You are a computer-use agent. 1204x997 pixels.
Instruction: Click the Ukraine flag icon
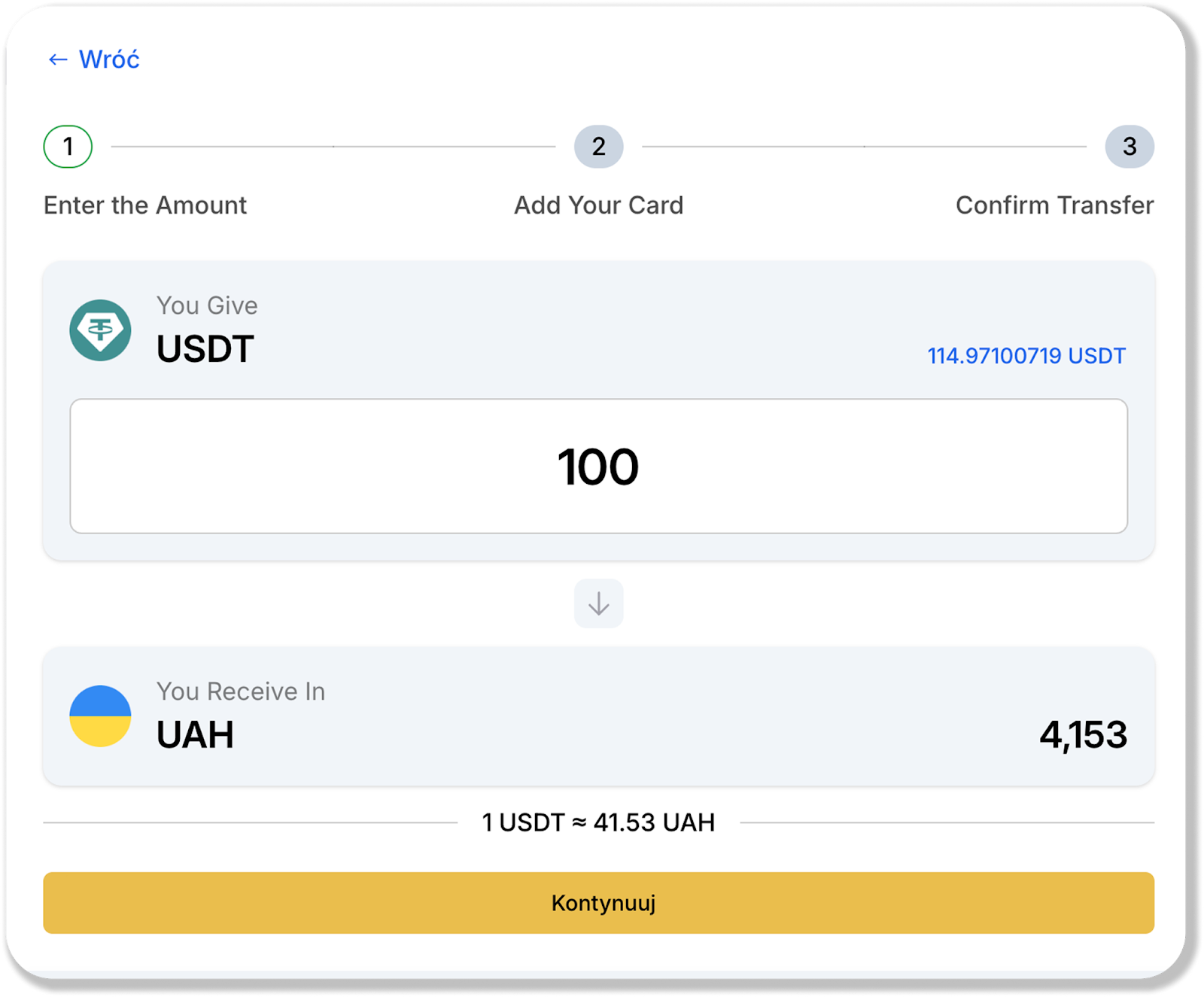click(x=100, y=716)
